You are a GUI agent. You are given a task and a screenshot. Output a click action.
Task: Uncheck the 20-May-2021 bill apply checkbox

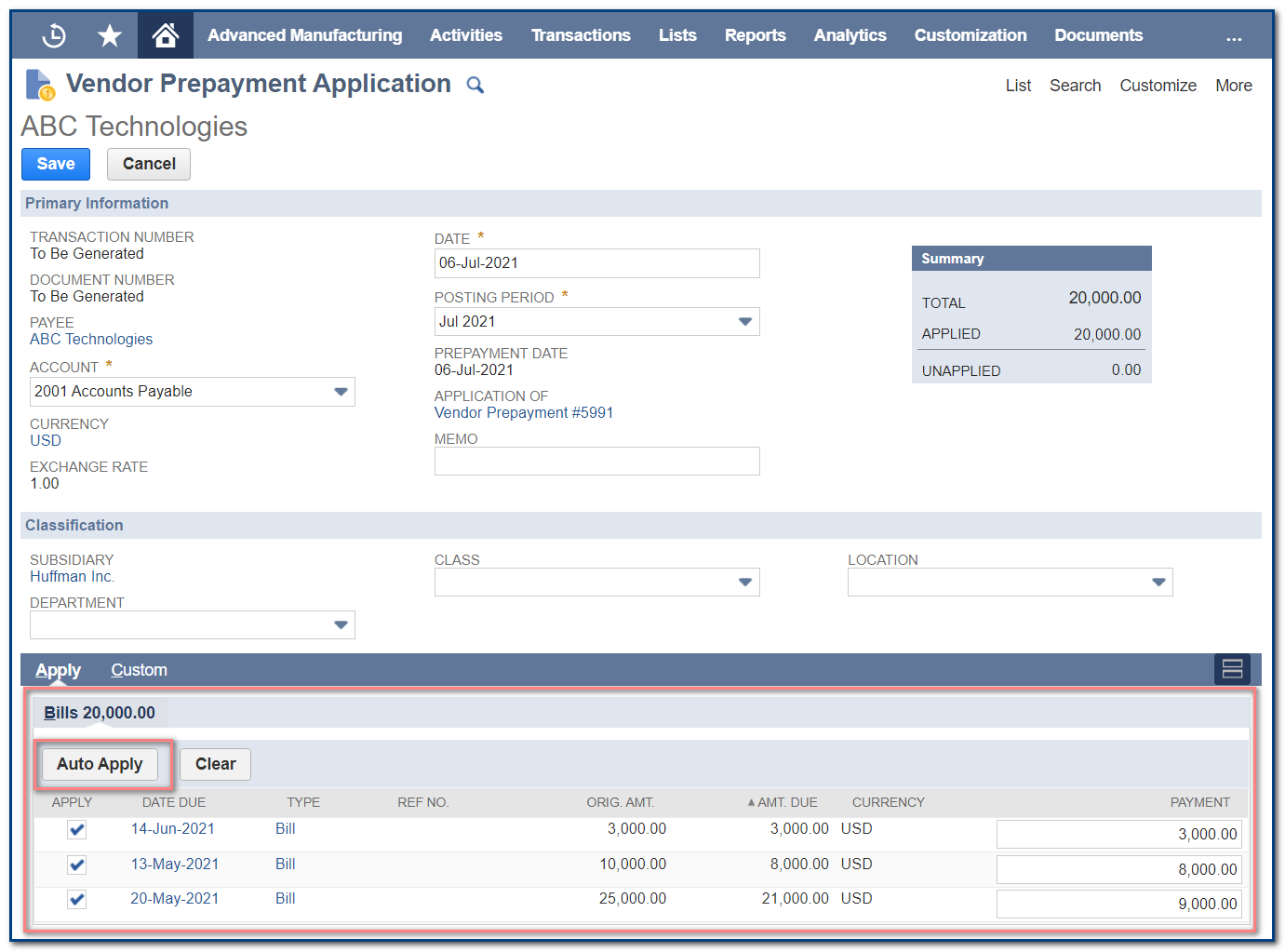click(77, 900)
